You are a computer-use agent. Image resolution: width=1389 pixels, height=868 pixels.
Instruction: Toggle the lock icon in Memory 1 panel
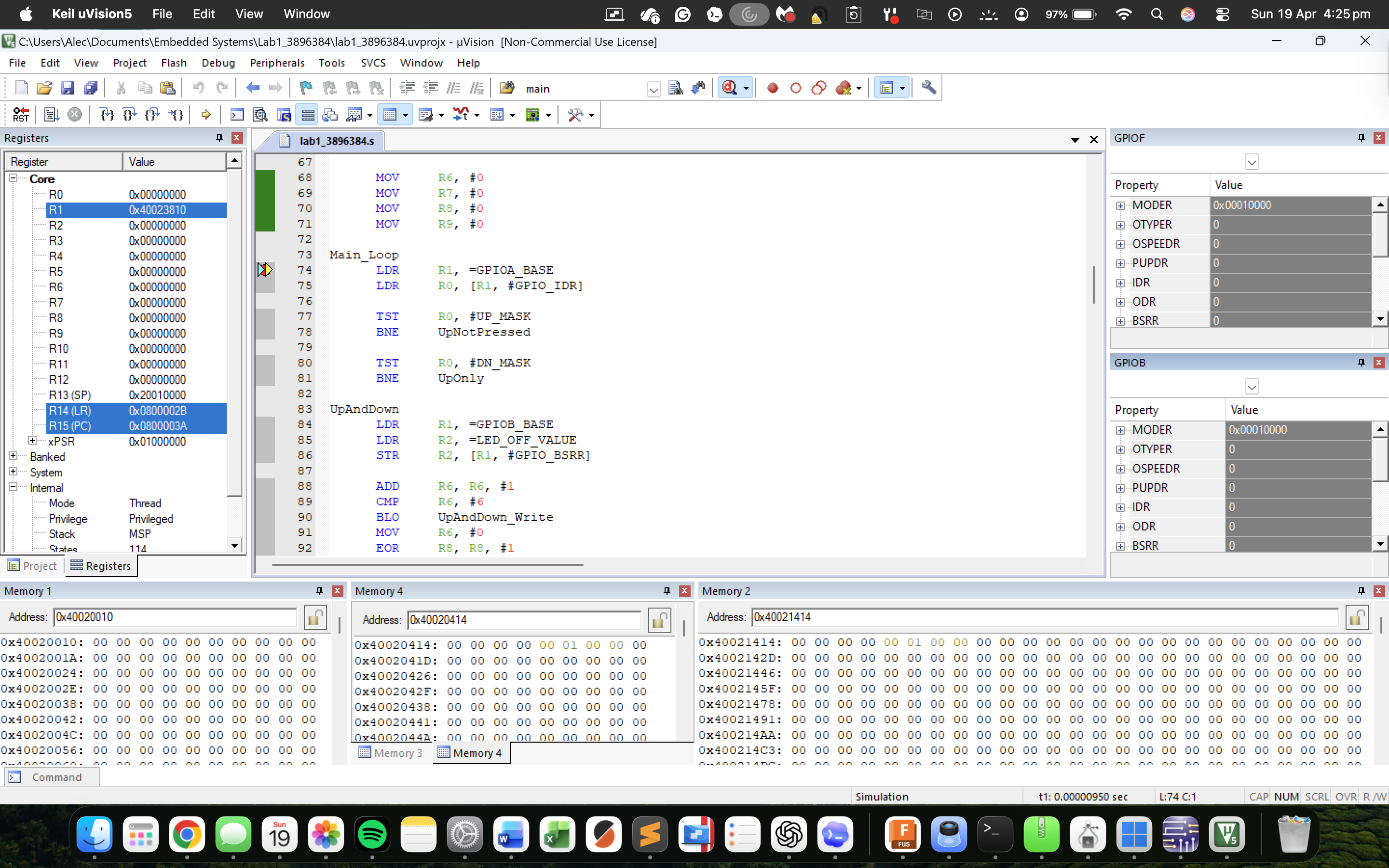315,617
